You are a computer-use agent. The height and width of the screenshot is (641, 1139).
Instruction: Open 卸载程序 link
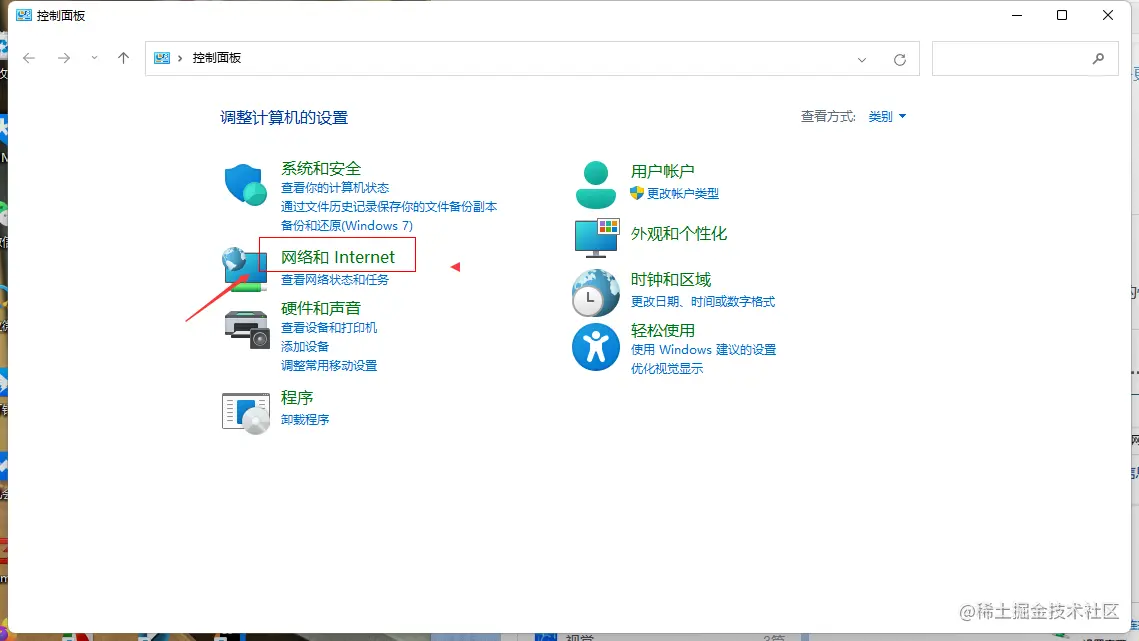[305, 420]
